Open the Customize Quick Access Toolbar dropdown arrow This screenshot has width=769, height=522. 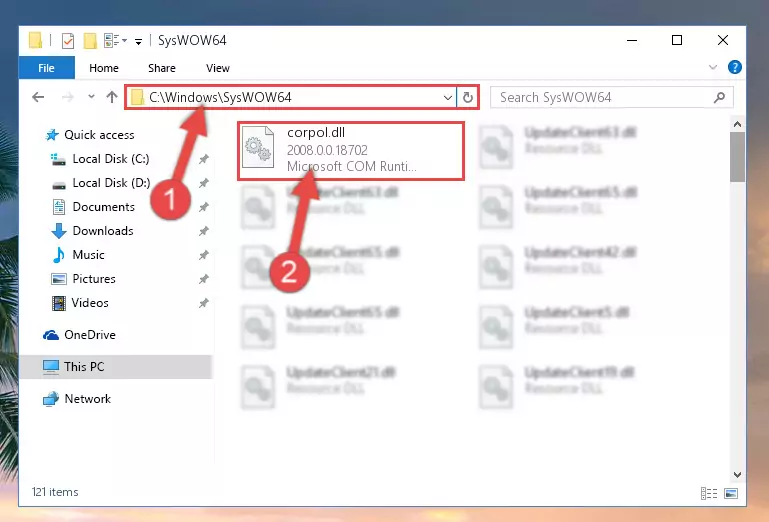tap(139, 42)
